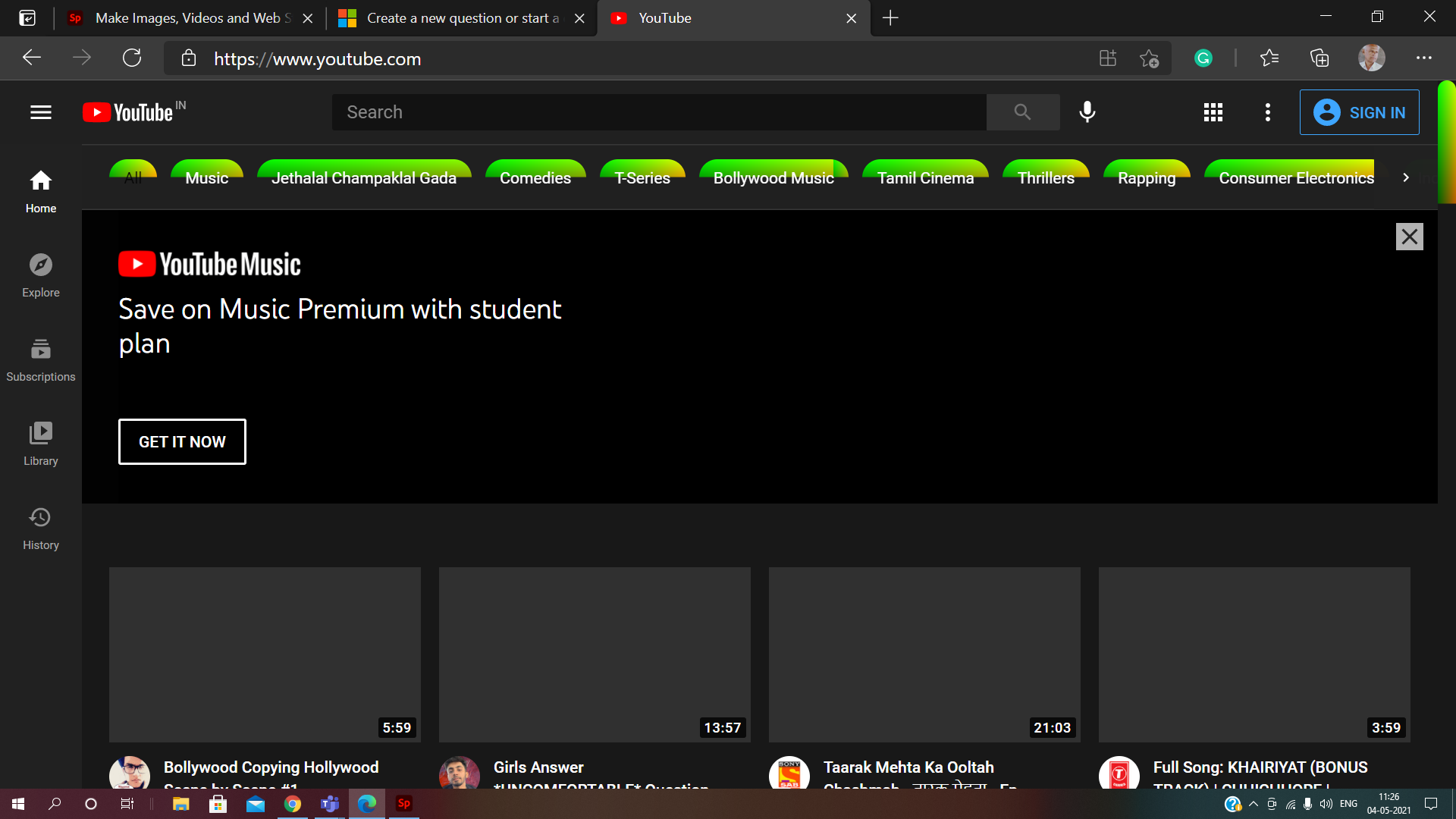Select the Rapping chip
The image size is (1456, 819).
1147,177
